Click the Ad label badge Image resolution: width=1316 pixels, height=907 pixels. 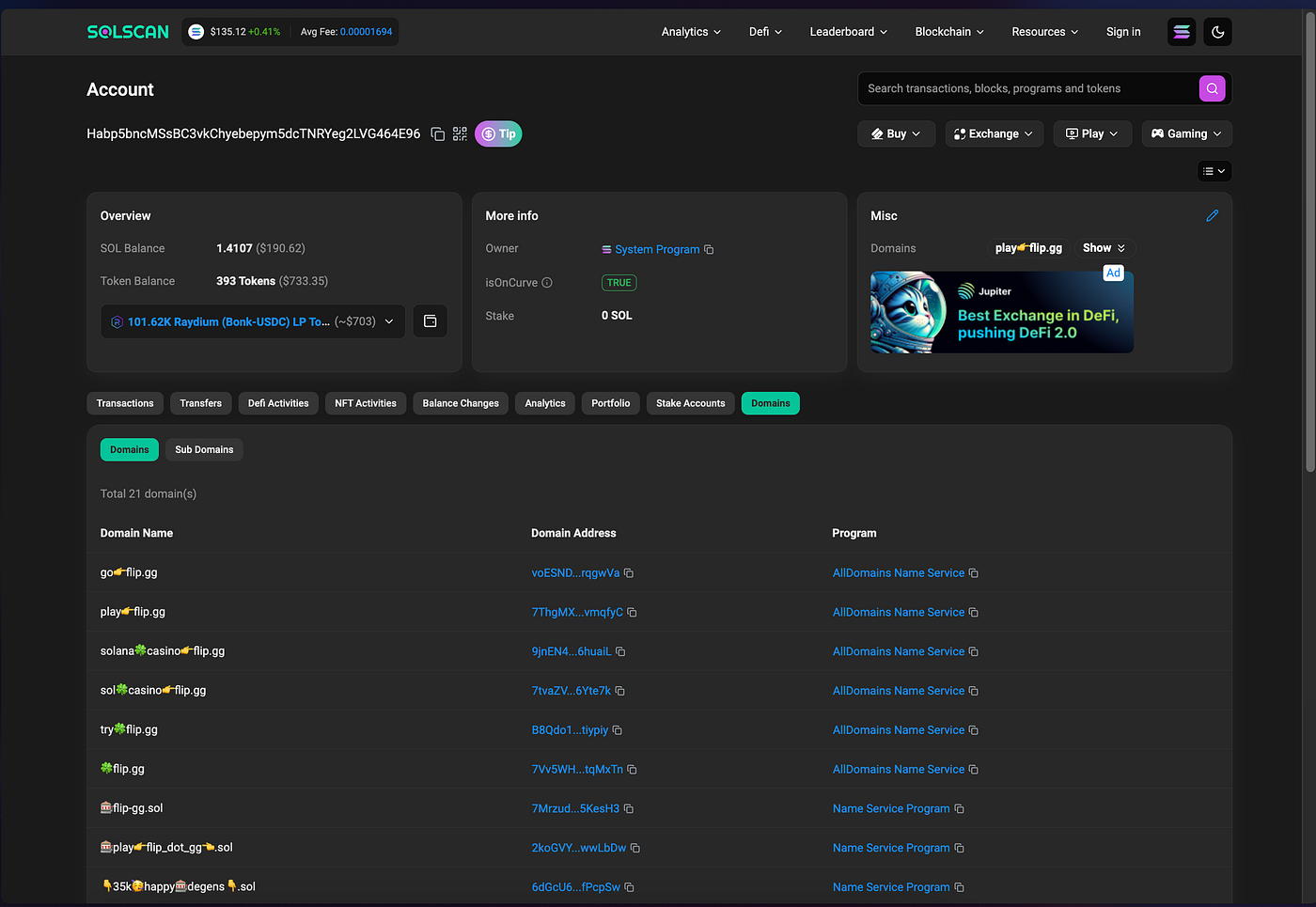click(x=1113, y=273)
